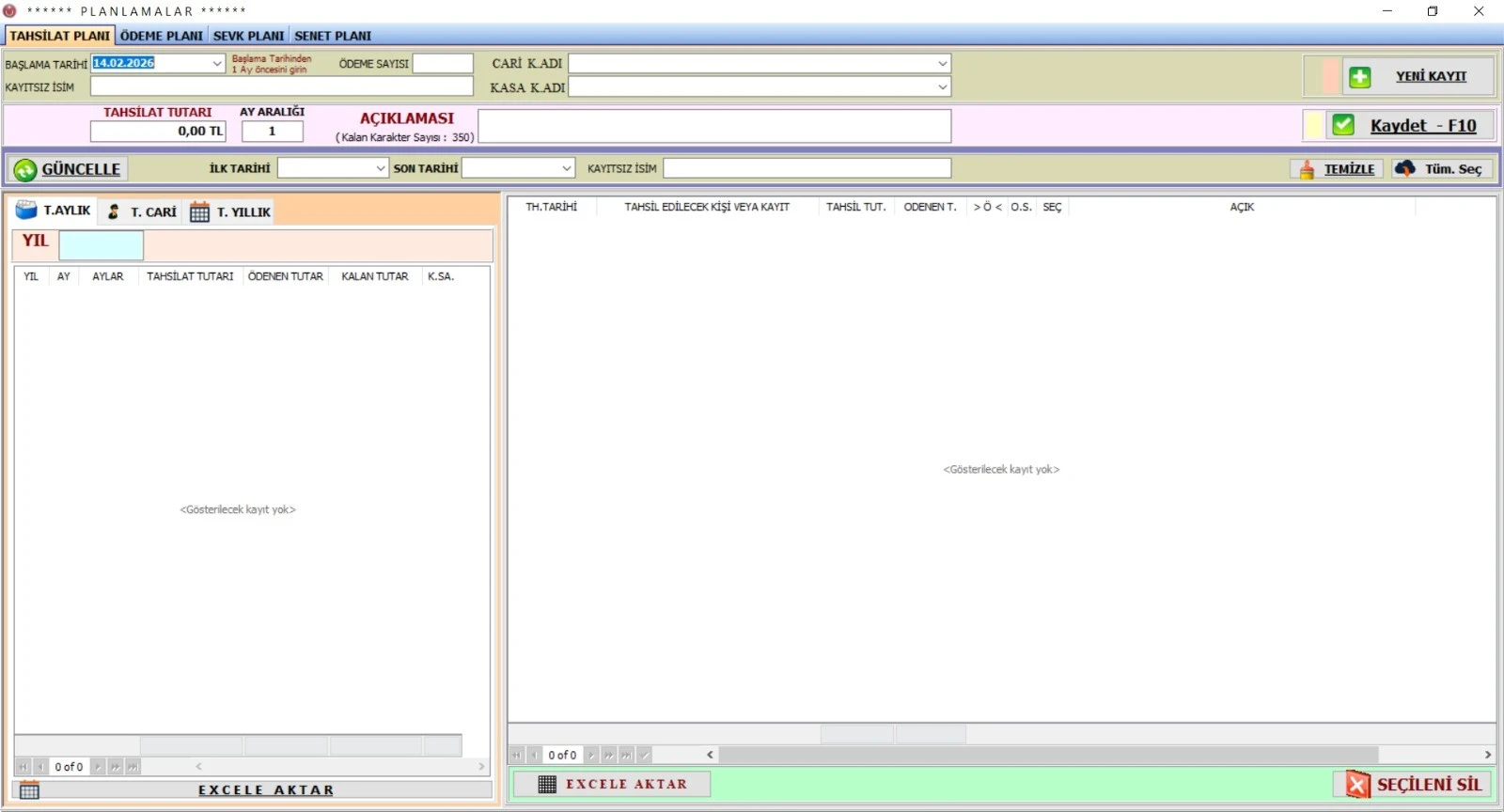The width and height of the screenshot is (1504, 812).
Task: Open the İLK TARİHİ date picker
Action: [380, 168]
